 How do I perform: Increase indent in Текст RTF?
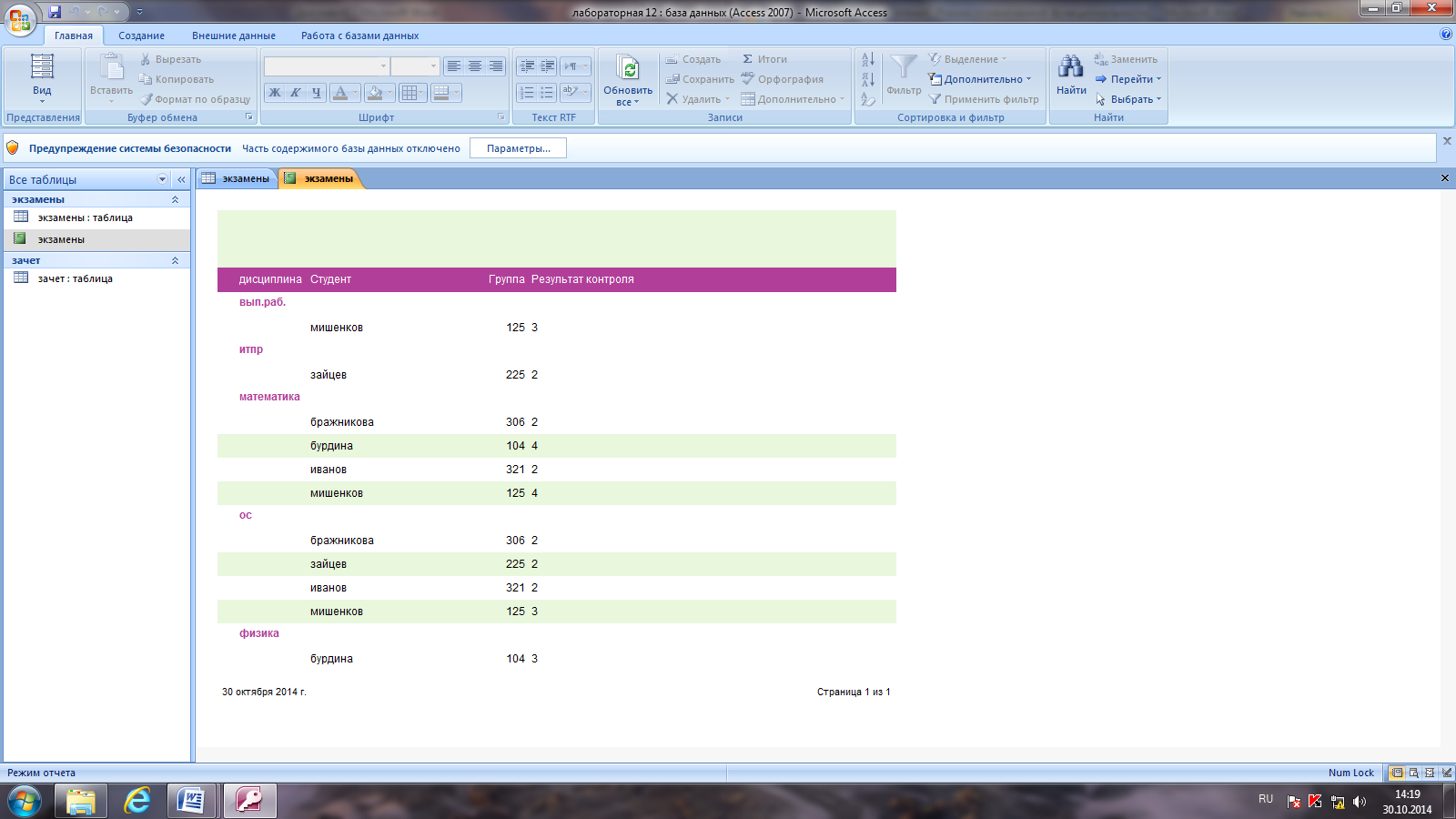point(547,66)
